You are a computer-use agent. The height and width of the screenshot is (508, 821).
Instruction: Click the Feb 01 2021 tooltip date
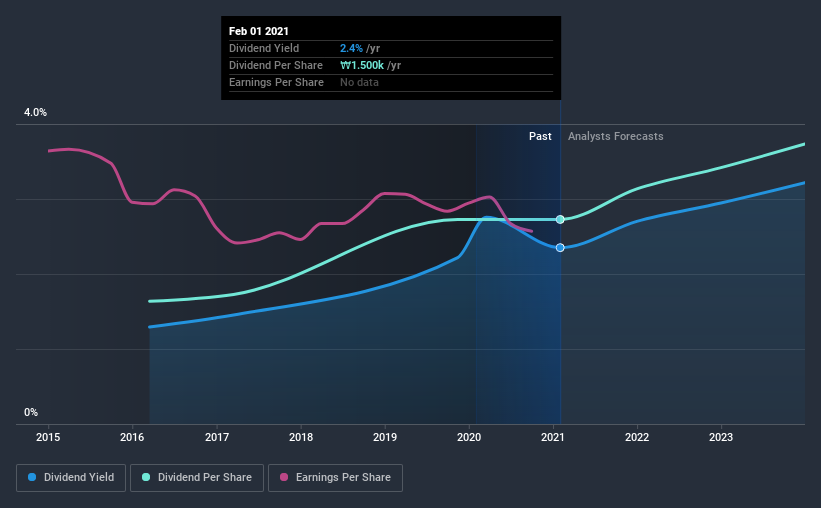[x=259, y=31]
